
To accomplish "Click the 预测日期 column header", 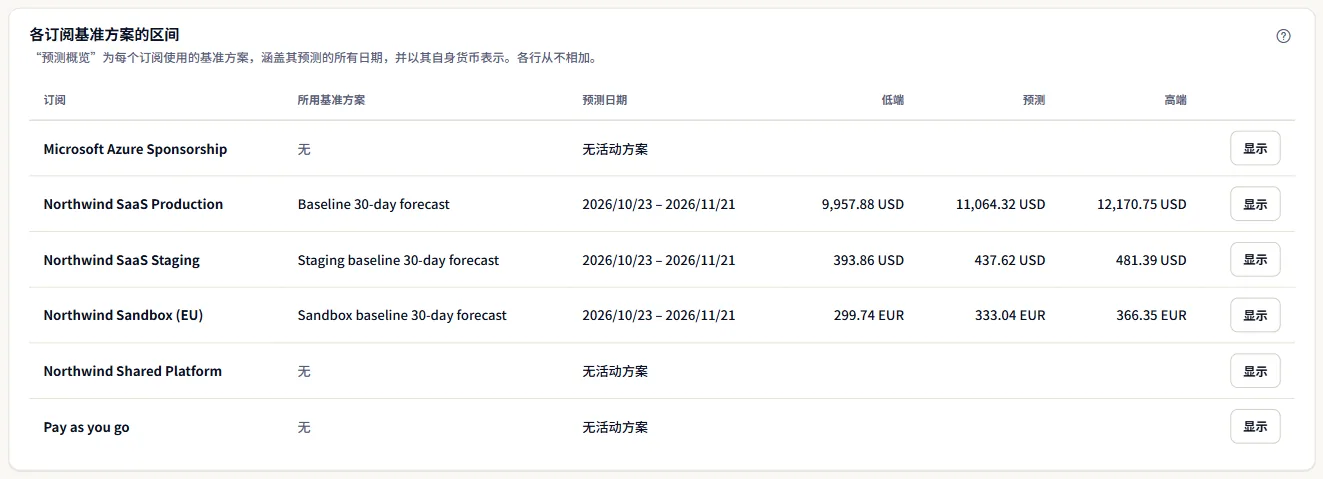I will (605, 101).
